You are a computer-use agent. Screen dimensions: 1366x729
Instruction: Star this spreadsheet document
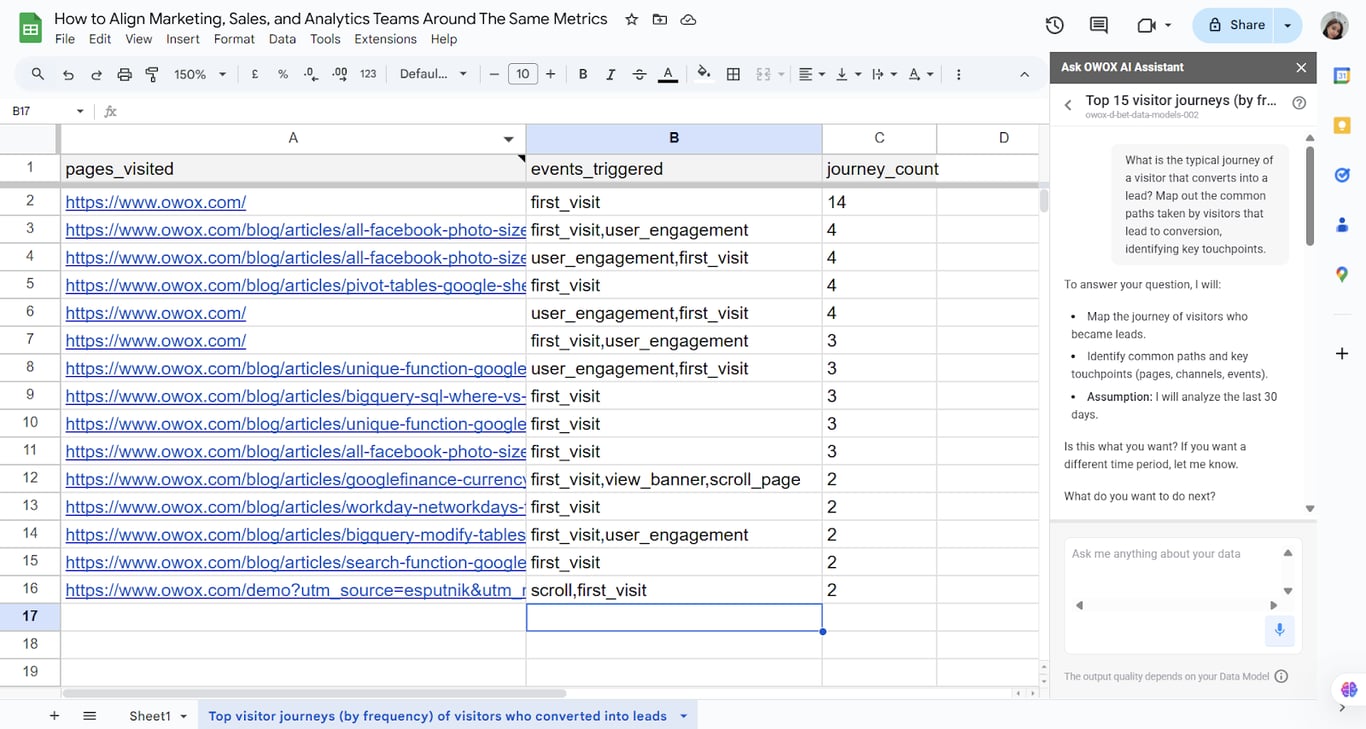pos(631,19)
